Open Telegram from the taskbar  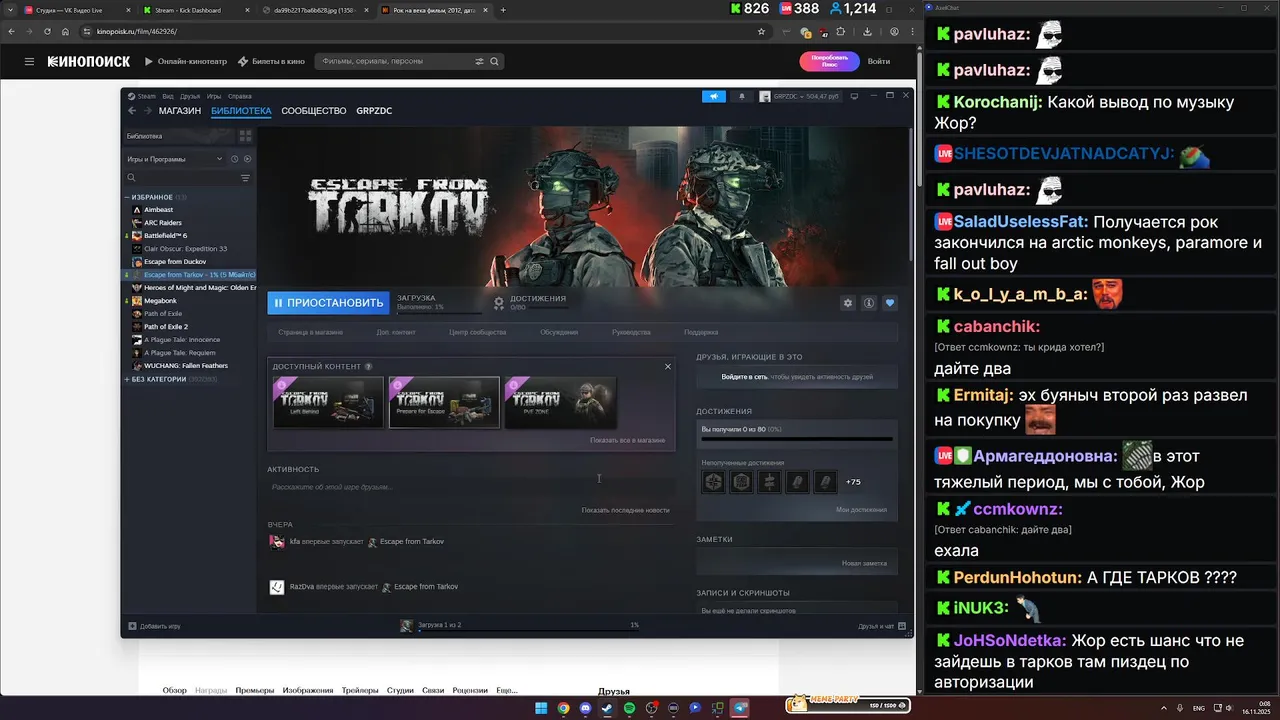pos(739,708)
